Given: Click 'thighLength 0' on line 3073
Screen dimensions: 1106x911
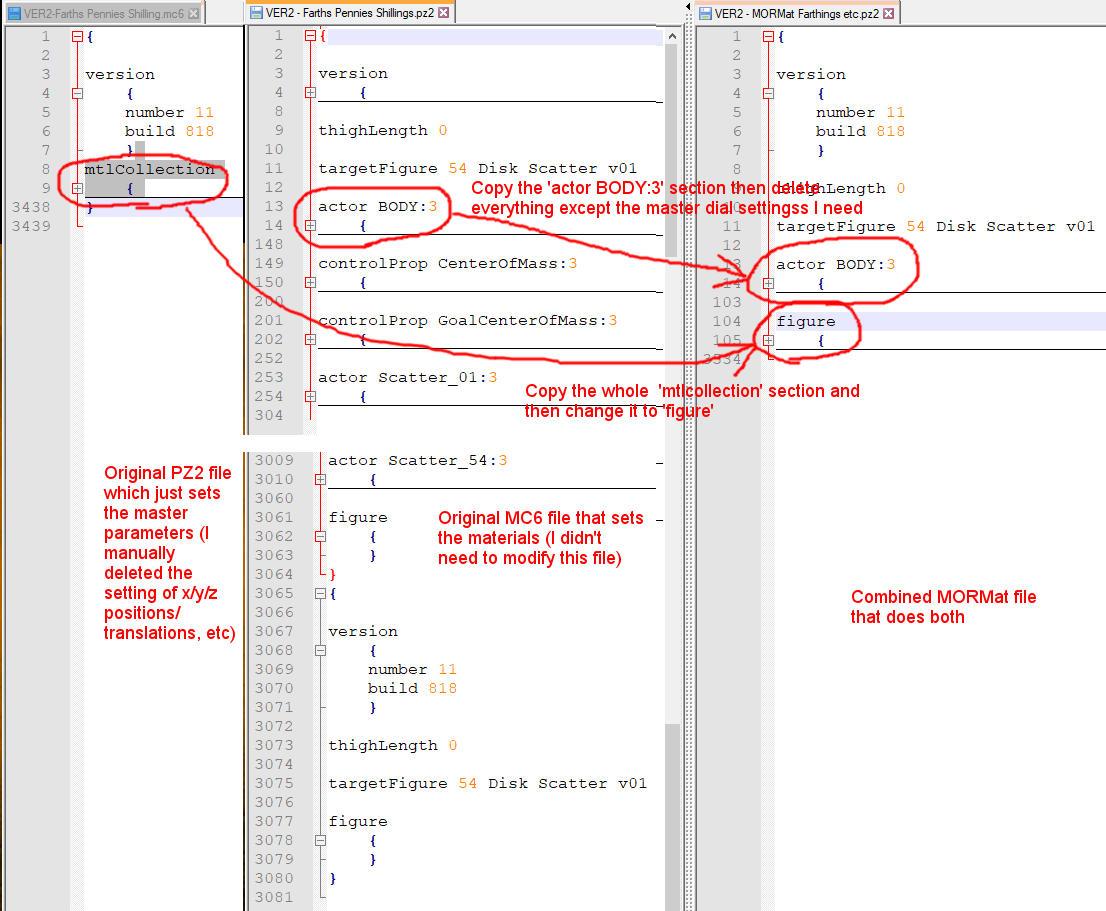Looking at the screenshot, I should pos(393,746).
